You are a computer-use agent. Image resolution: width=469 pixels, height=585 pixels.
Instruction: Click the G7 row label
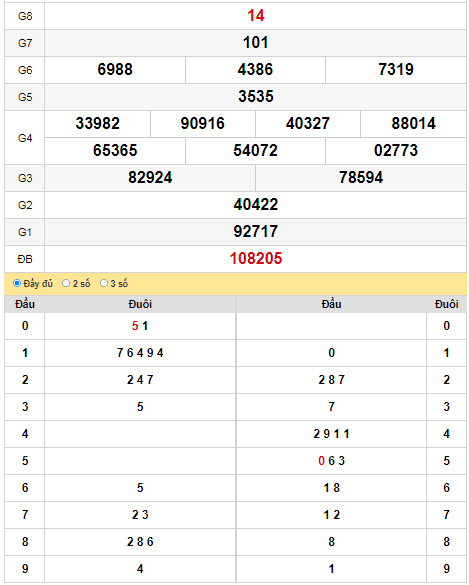(x=25, y=43)
